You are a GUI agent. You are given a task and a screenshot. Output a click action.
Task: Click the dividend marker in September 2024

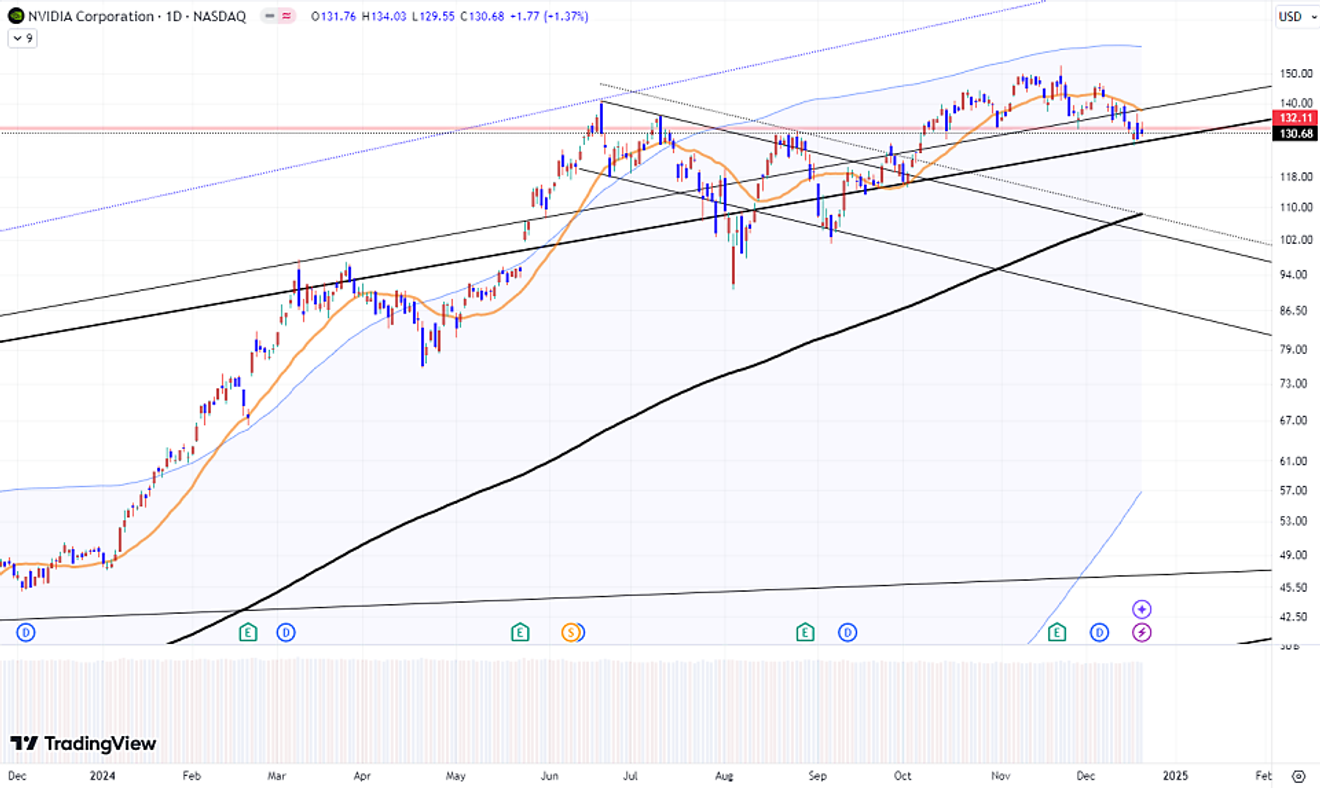coord(847,632)
